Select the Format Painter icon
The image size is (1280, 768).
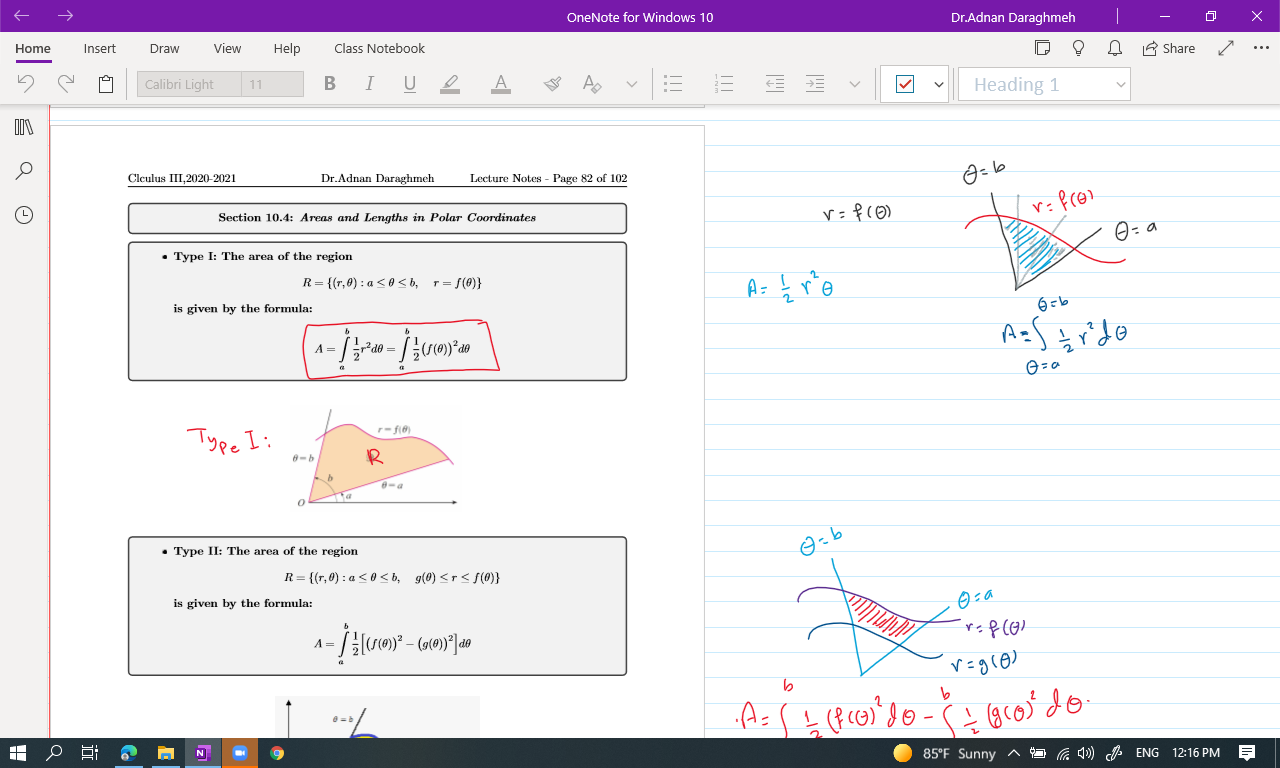[552, 84]
